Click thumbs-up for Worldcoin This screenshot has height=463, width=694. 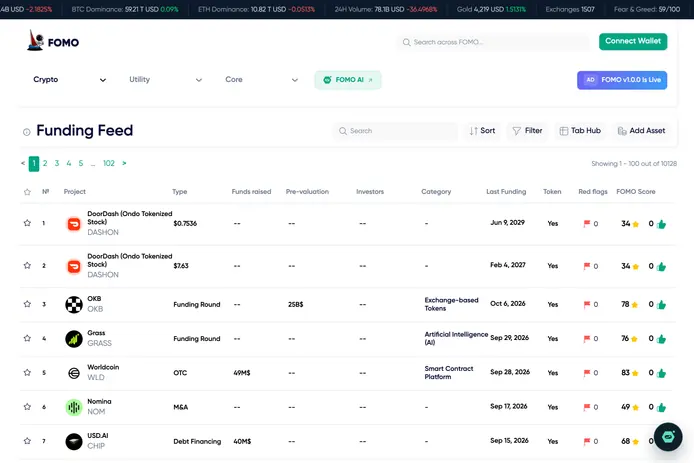tap(662, 373)
